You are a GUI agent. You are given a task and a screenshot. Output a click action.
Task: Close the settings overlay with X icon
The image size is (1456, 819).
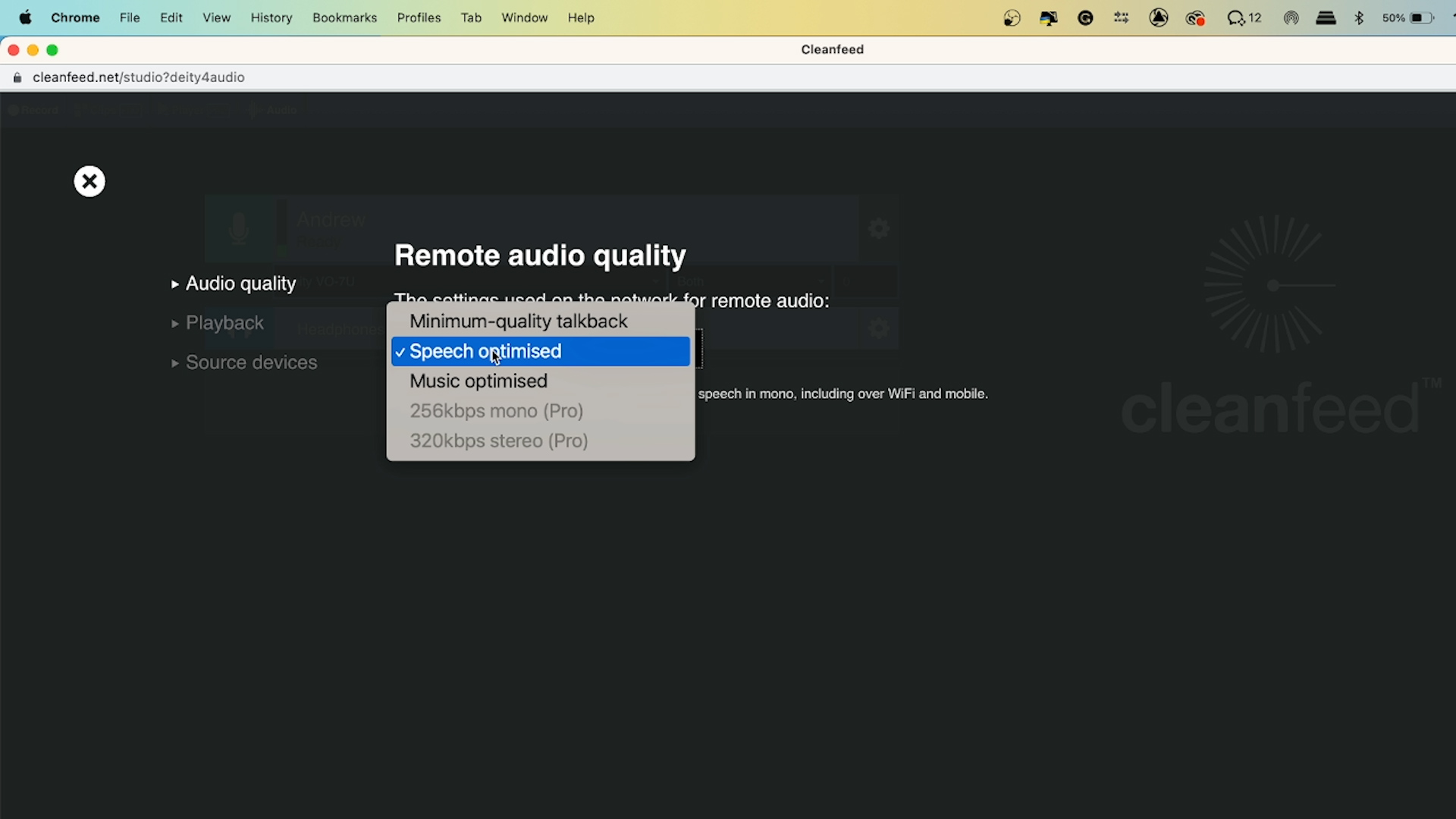[x=89, y=181]
